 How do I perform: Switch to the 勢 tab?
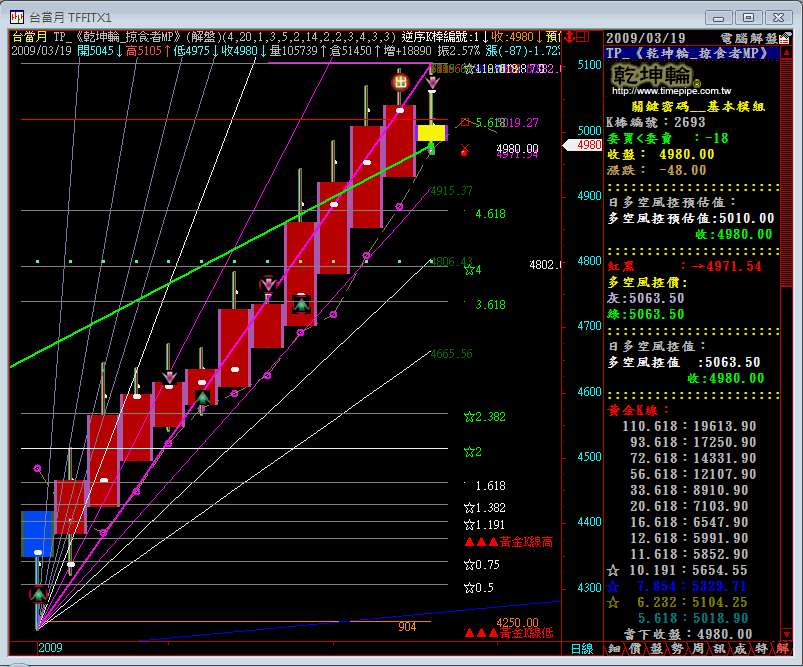click(x=677, y=649)
